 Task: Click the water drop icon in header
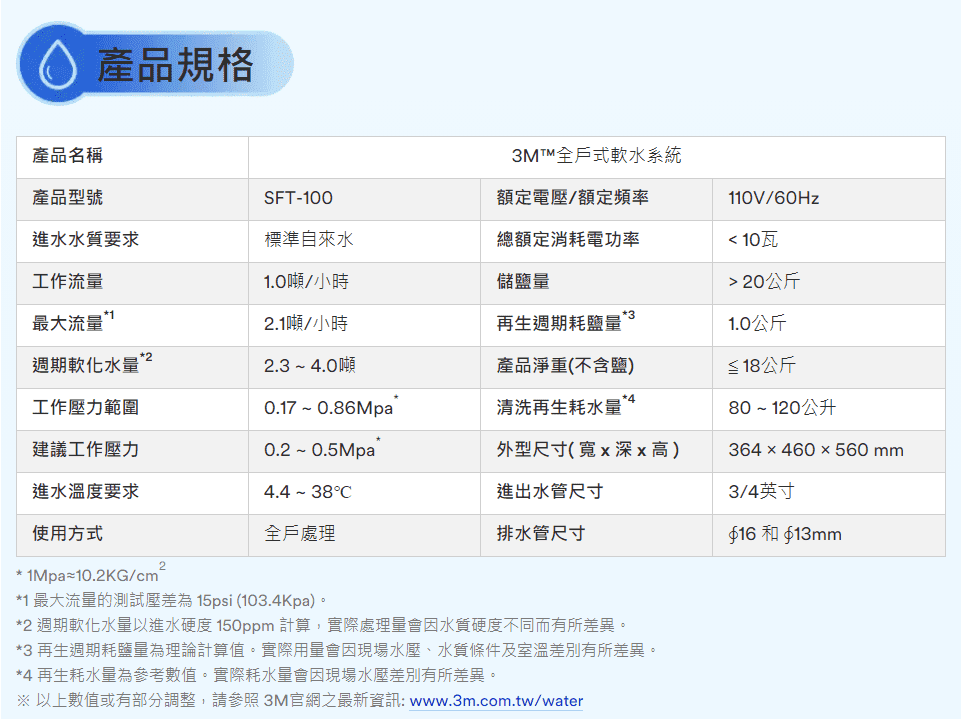pyautogui.click(x=56, y=66)
